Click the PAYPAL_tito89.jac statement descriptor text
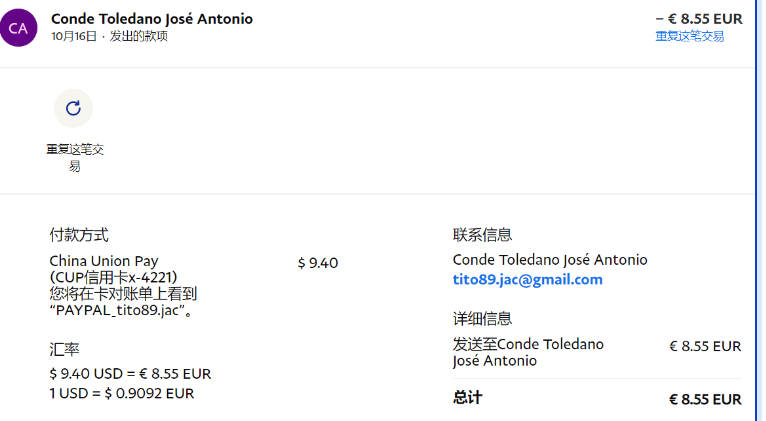 click(x=120, y=310)
